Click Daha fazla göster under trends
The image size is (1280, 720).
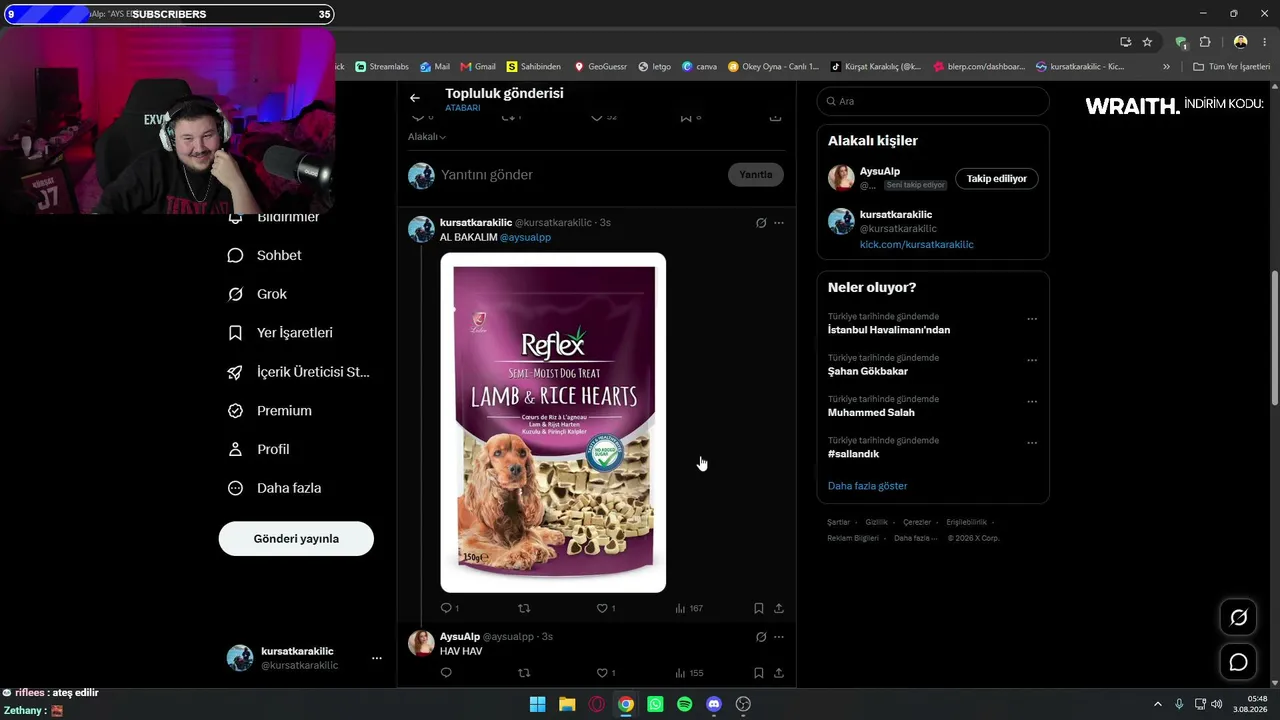click(x=868, y=486)
